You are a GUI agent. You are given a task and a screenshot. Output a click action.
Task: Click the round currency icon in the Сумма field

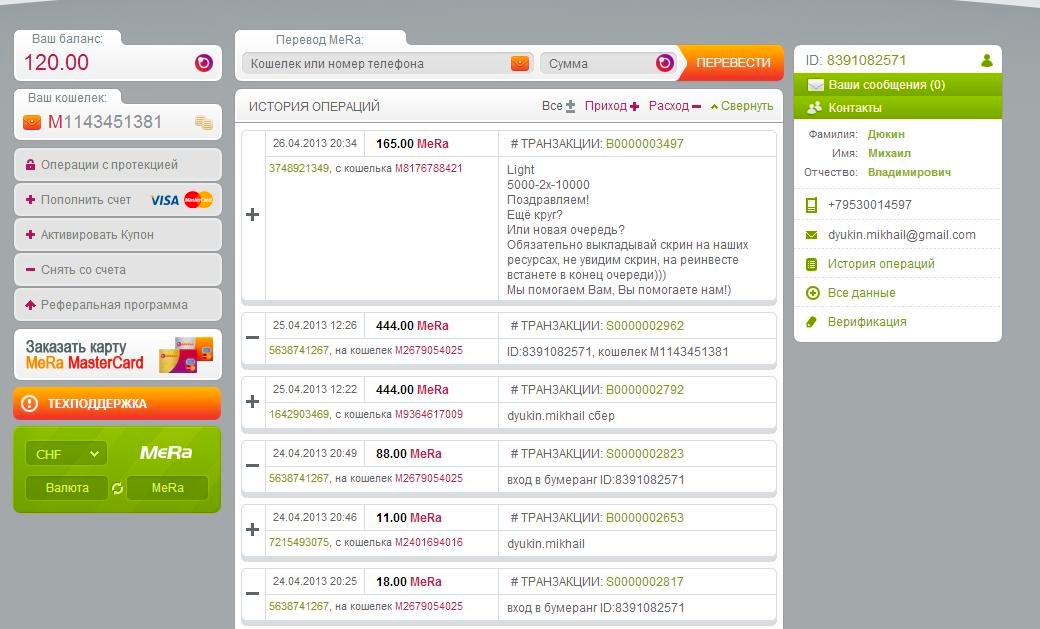click(x=665, y=63)
